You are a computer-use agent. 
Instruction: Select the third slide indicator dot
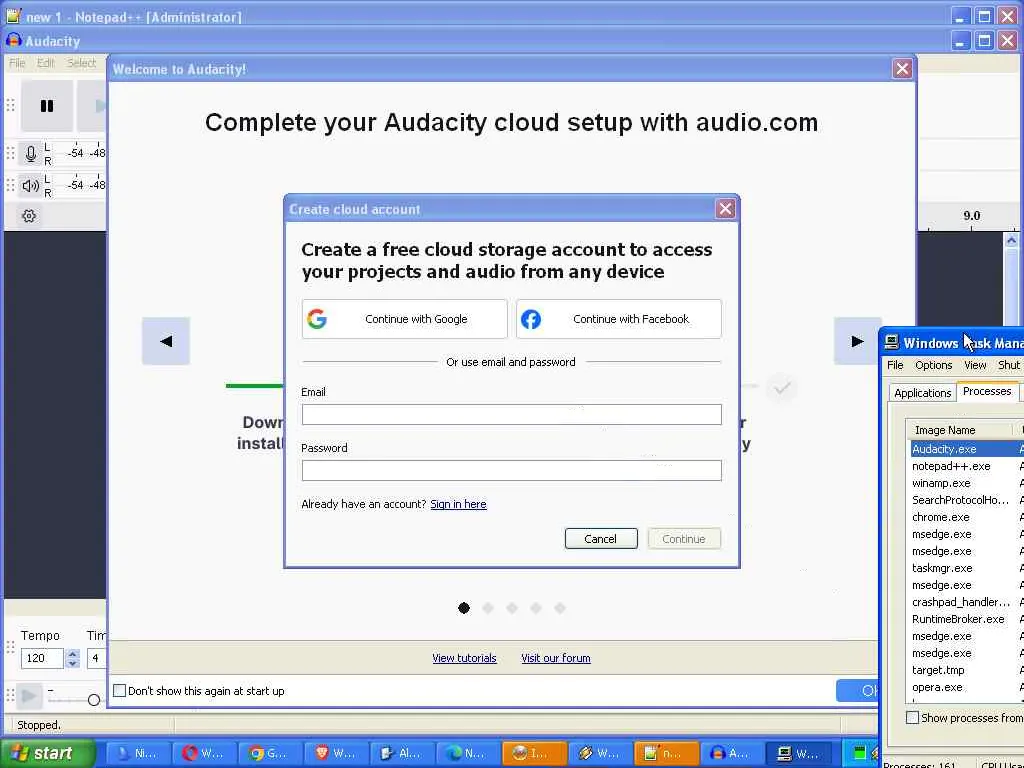512,608
